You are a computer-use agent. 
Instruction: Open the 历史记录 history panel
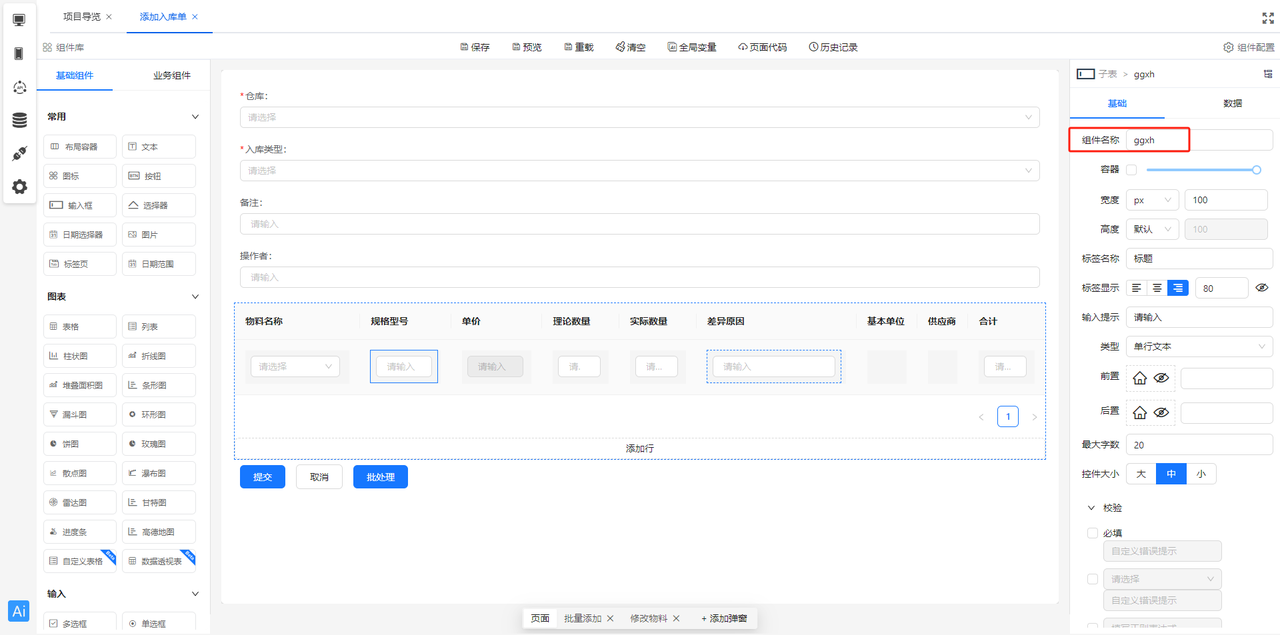[835, 46]
